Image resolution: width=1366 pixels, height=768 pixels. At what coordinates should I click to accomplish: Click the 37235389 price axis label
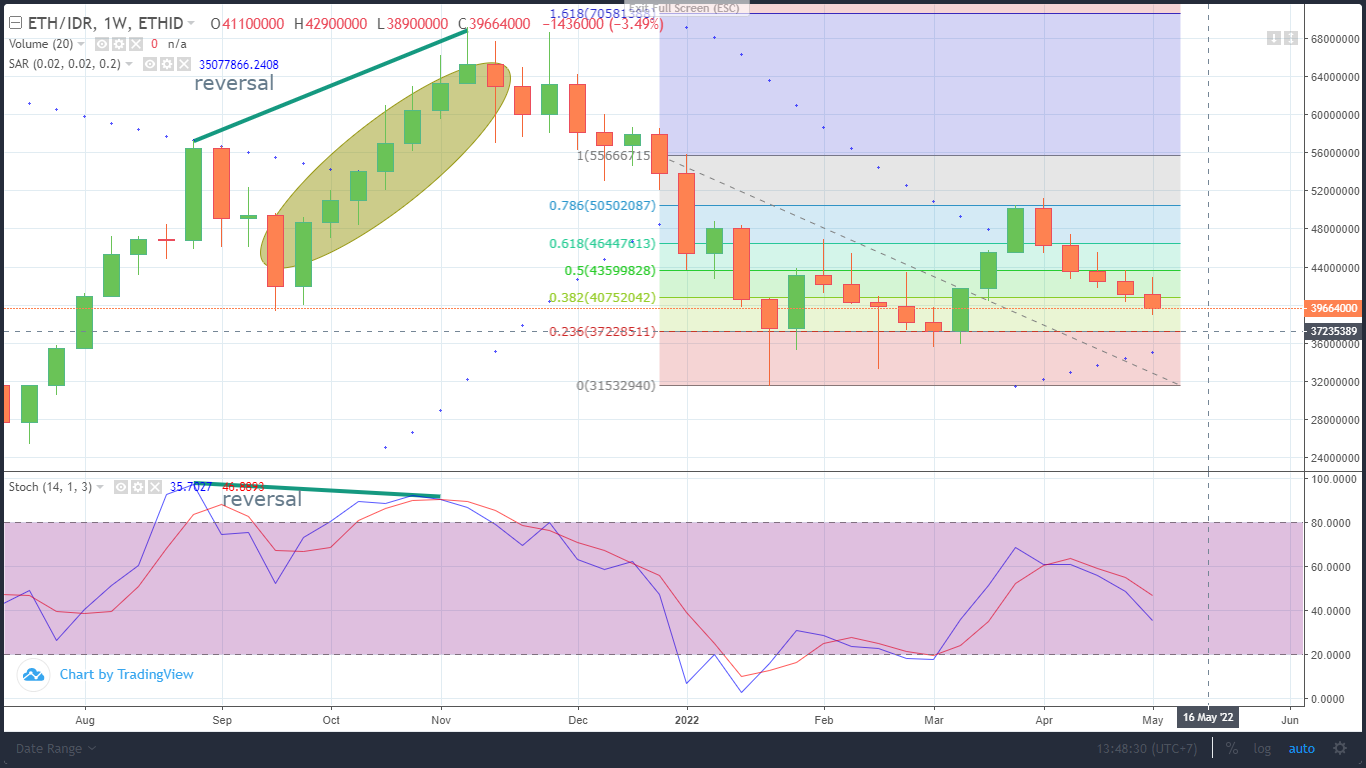[1335, 331]
